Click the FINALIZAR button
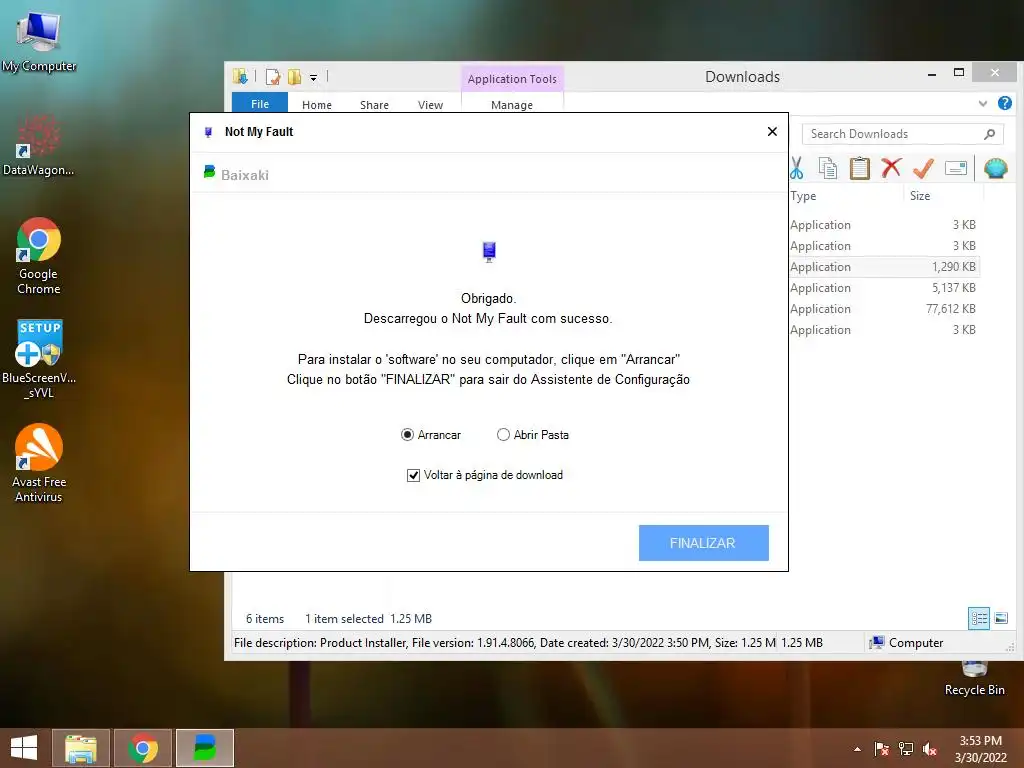1024x768 pixels. coord(703,543)
